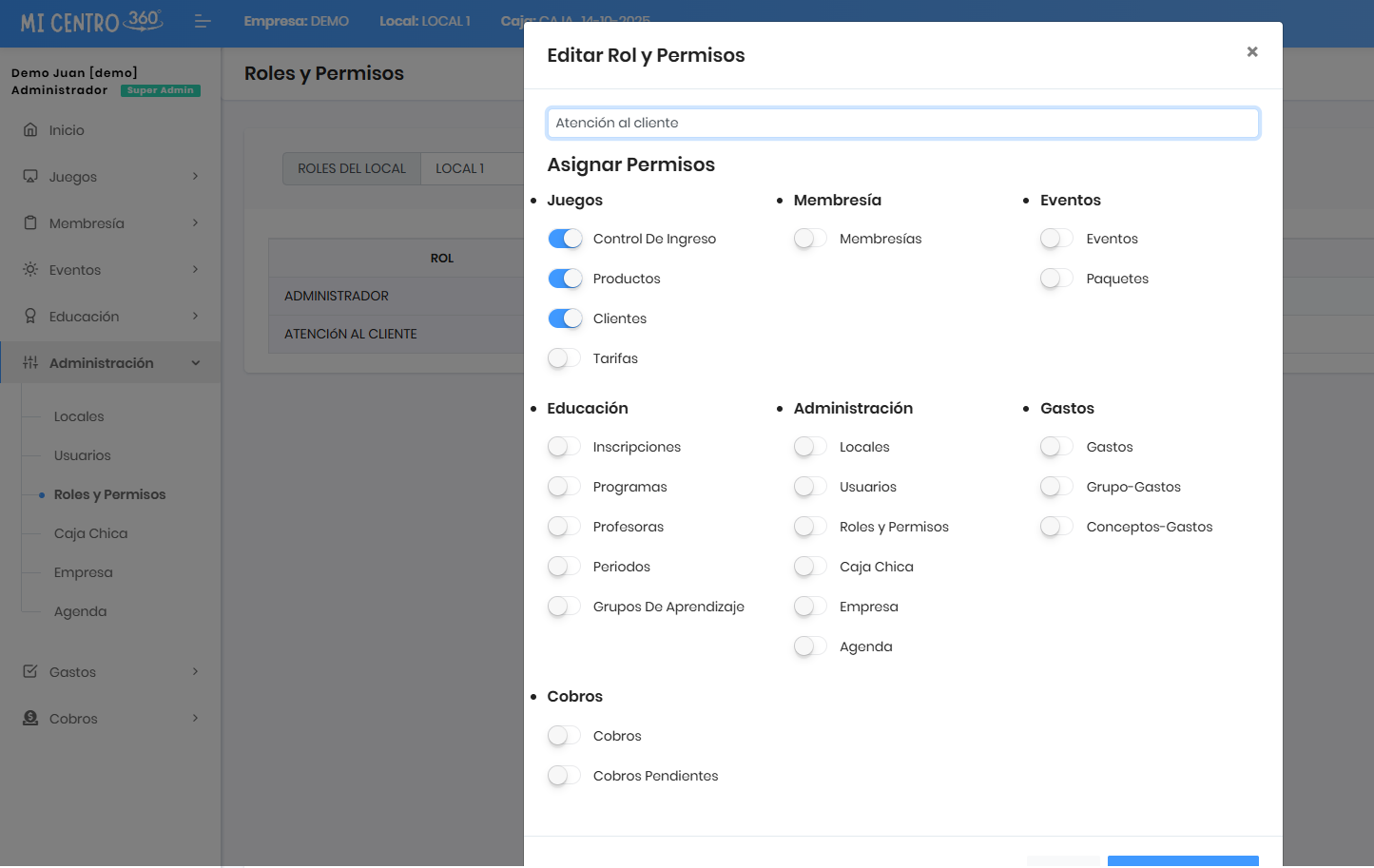Open Usuarios in the Administración submenu

point(83,455)
